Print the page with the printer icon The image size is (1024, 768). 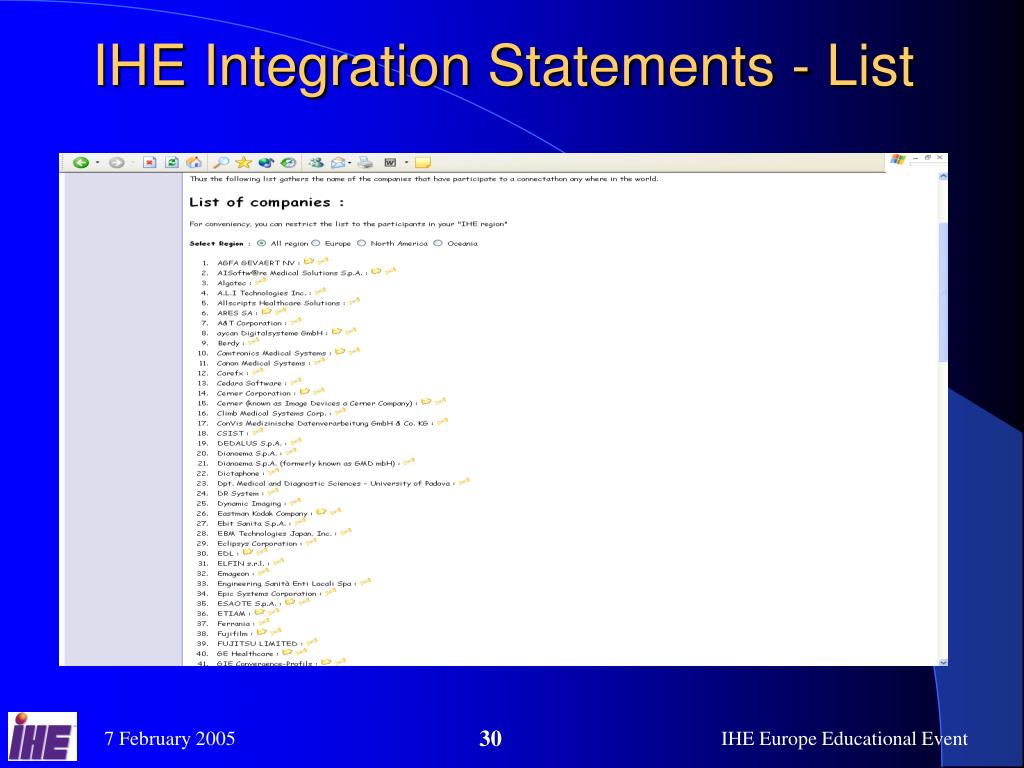coord(365,163)
